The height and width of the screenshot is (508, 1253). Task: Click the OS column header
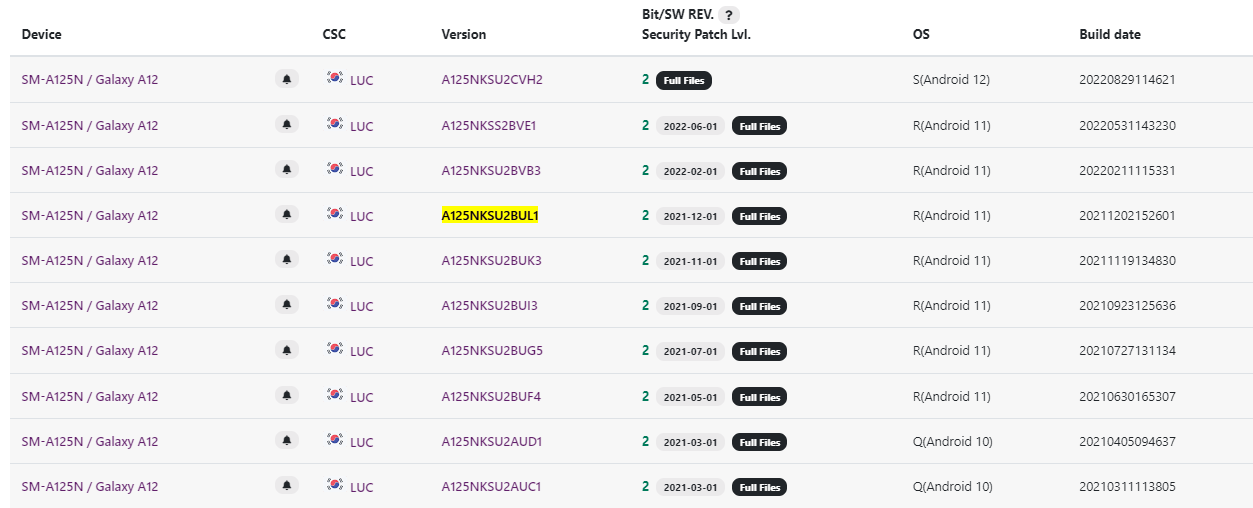[921, 34]
